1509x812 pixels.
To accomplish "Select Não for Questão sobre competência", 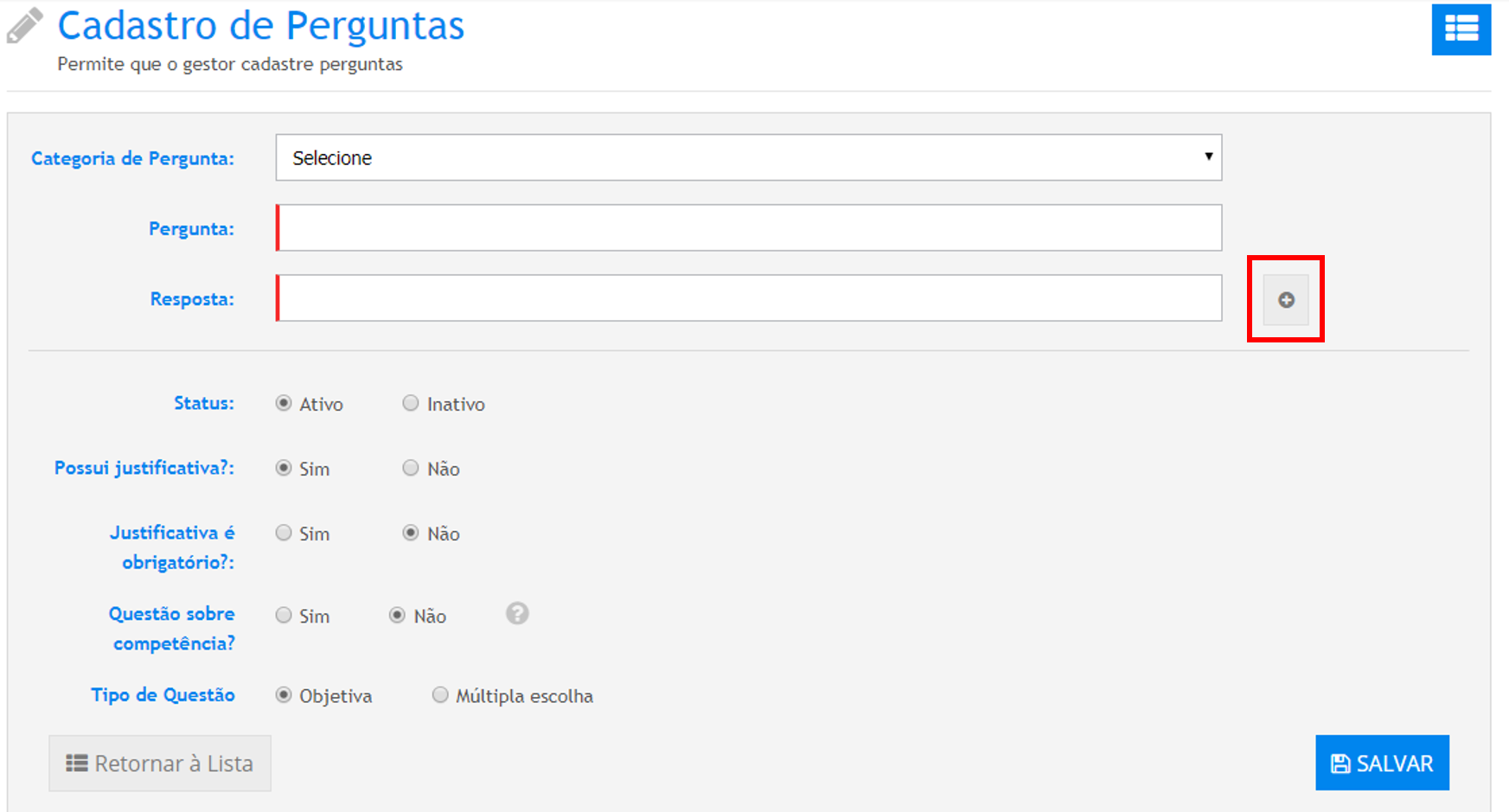I will [397, 616].
